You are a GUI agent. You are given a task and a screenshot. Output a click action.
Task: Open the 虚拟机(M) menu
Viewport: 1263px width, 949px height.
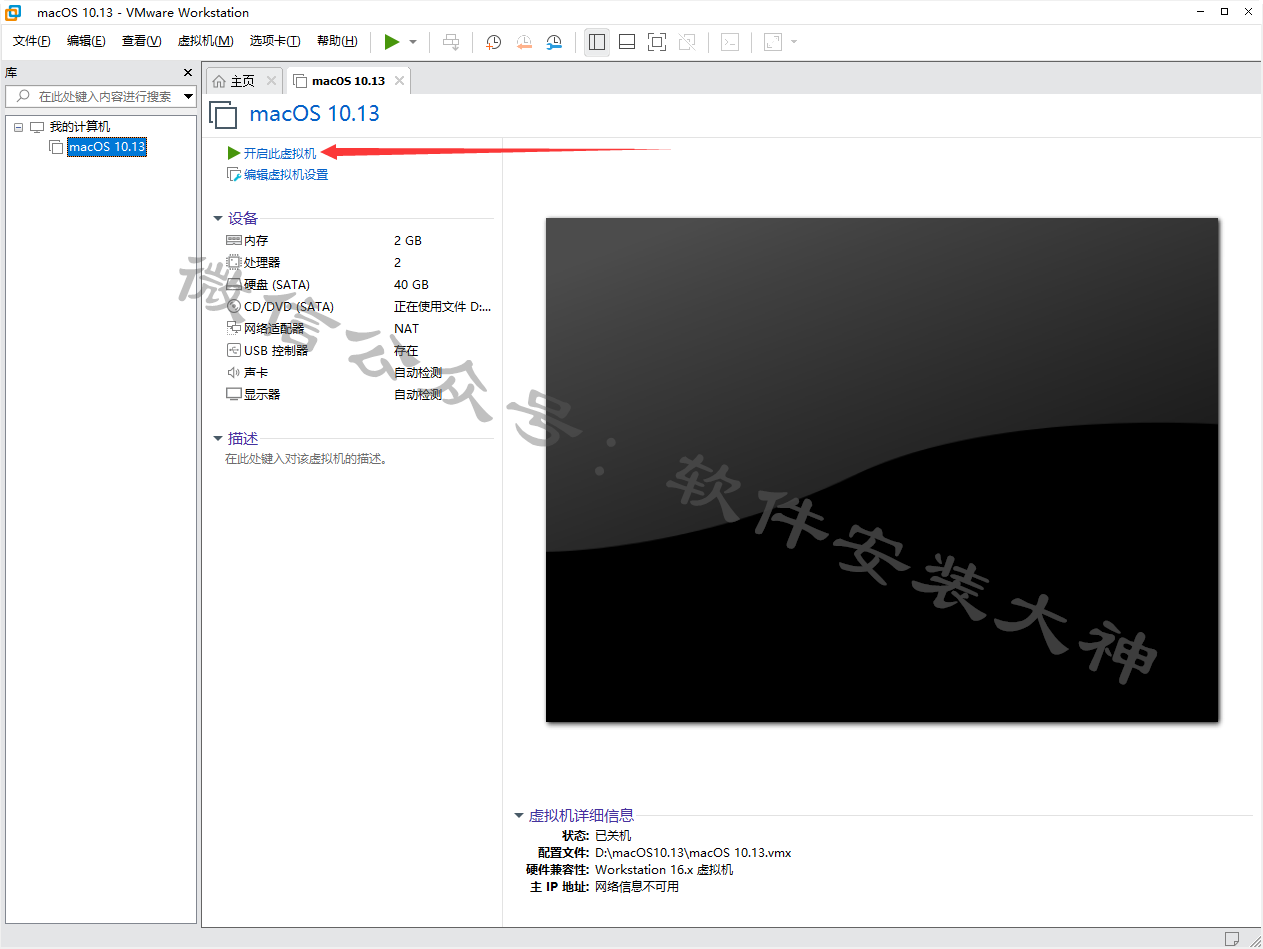click(205, 41)
